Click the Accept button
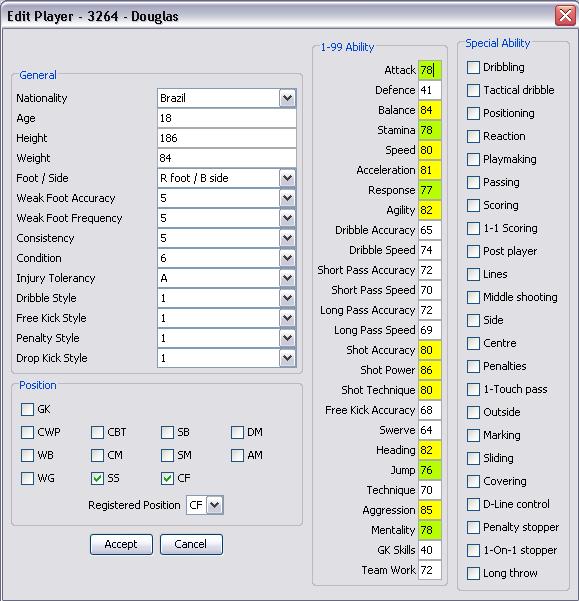This screenshot has height=601, width=579. click(x=121, y=544)
